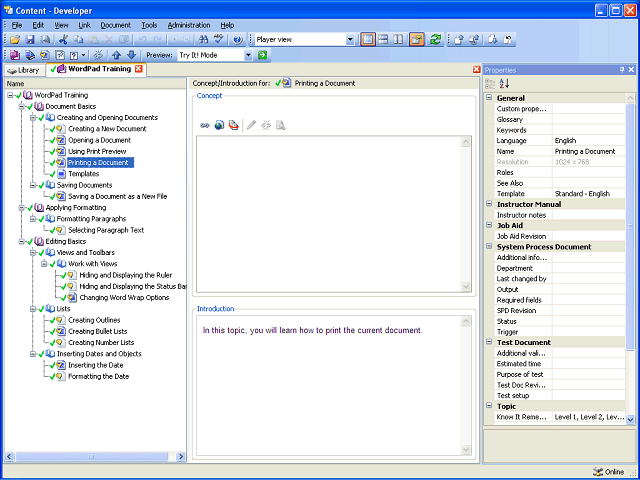Collapse the Creating and Opening Documents node
The image size is (640, 480).
(33, 118)
